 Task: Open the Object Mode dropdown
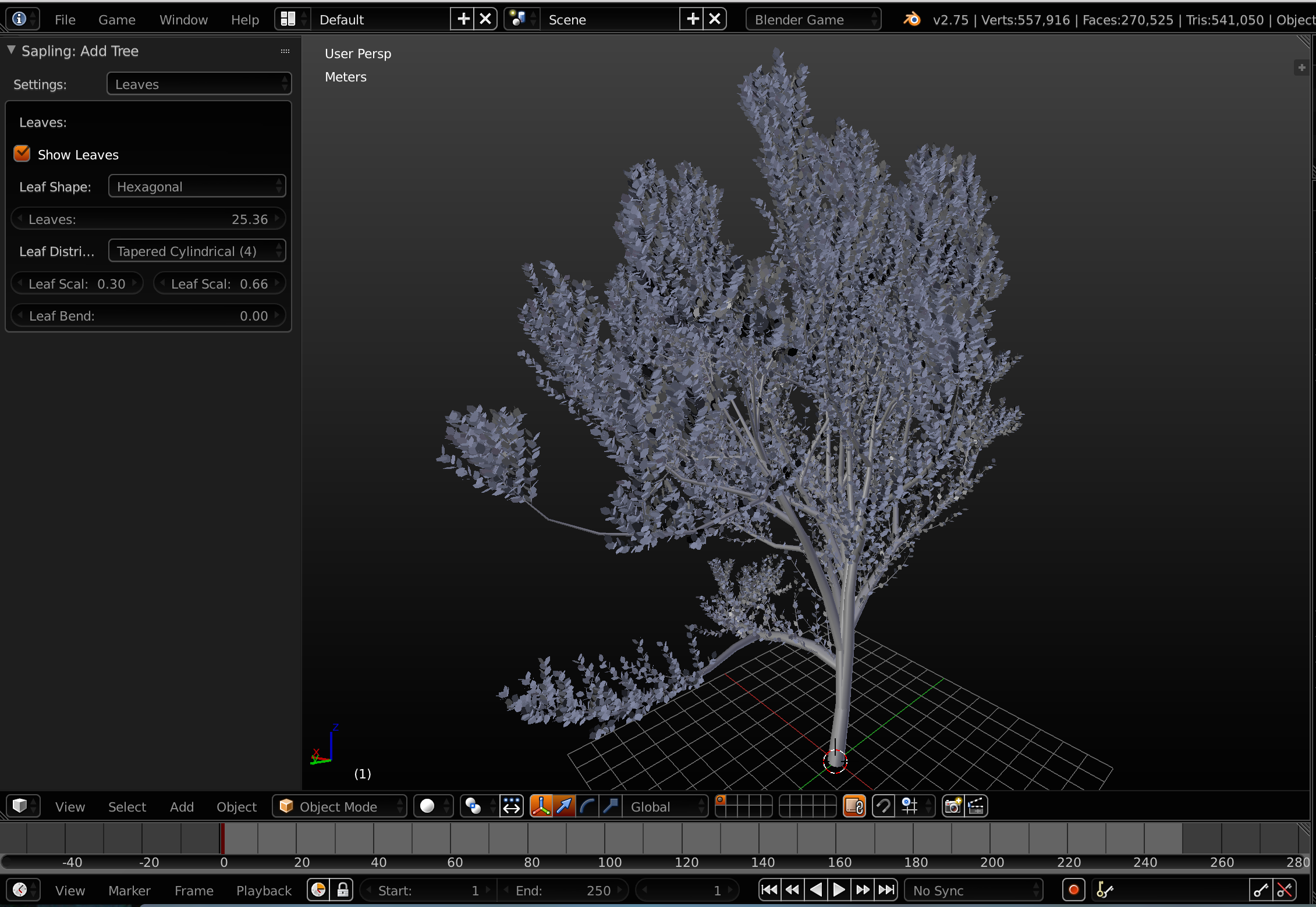click(x=339, y=806)
